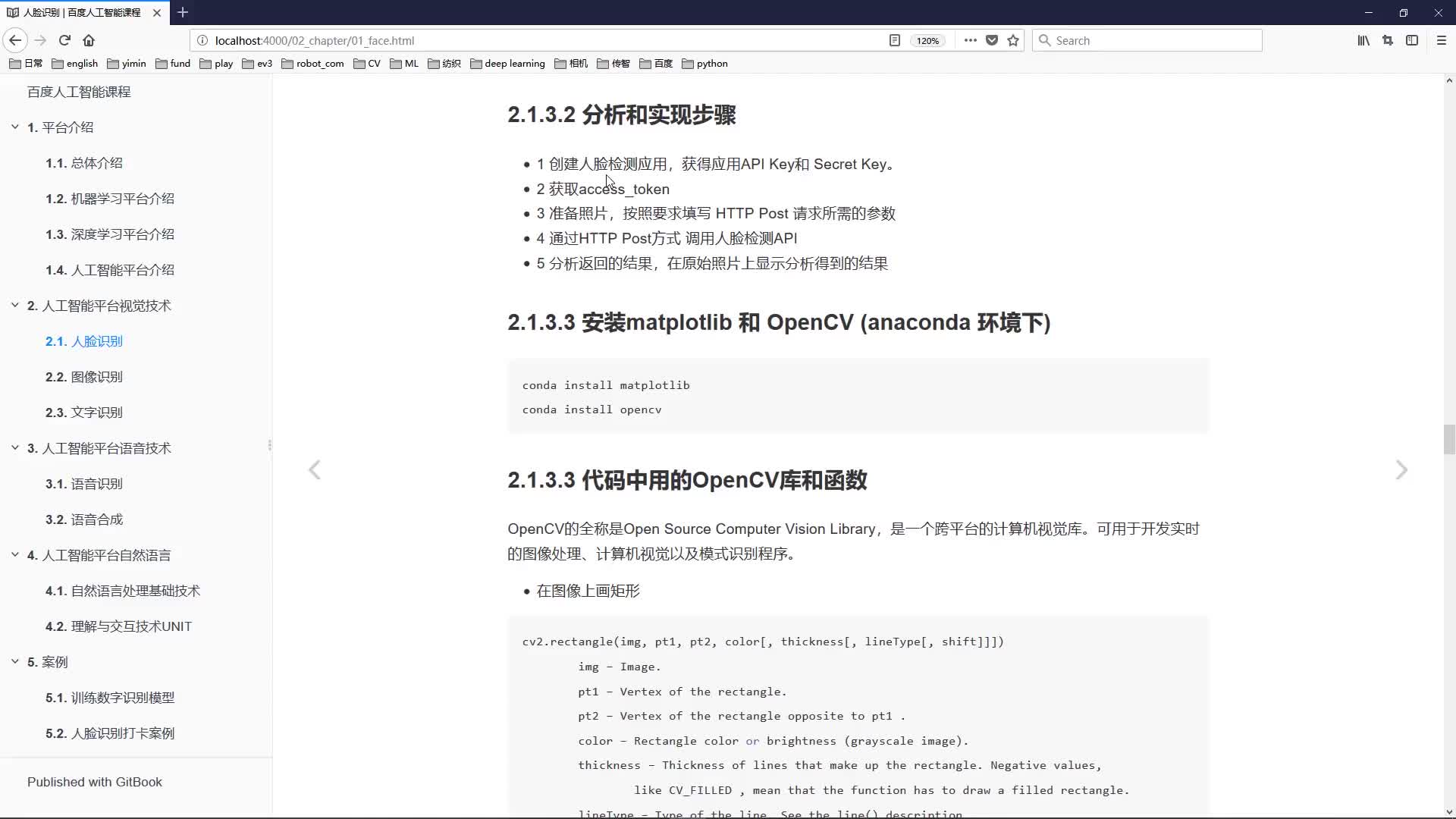Click the back arrow navigation icon
The image size is (1456, 819).
(15, 40)
